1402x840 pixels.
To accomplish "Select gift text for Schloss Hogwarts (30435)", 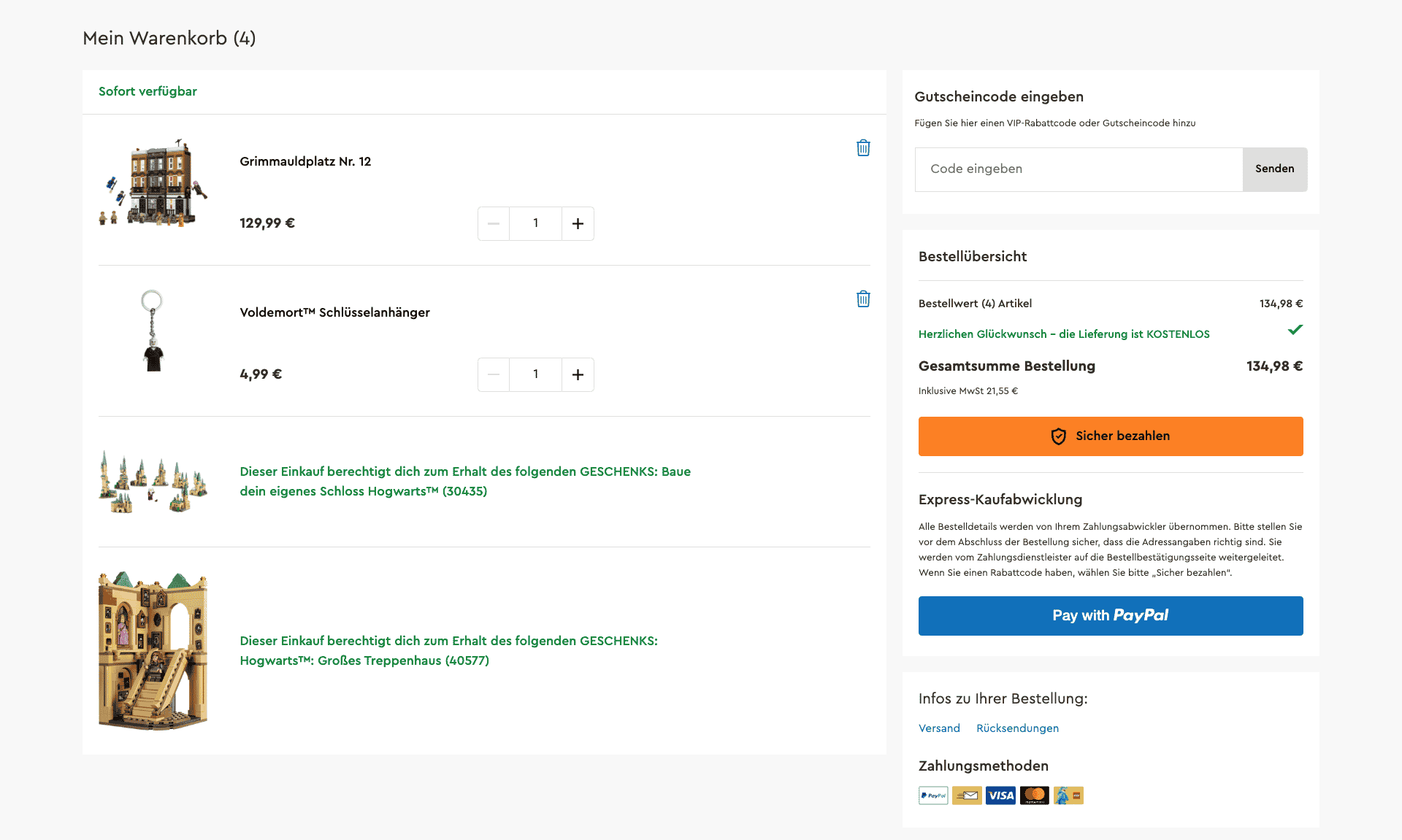I will point(465,482).
